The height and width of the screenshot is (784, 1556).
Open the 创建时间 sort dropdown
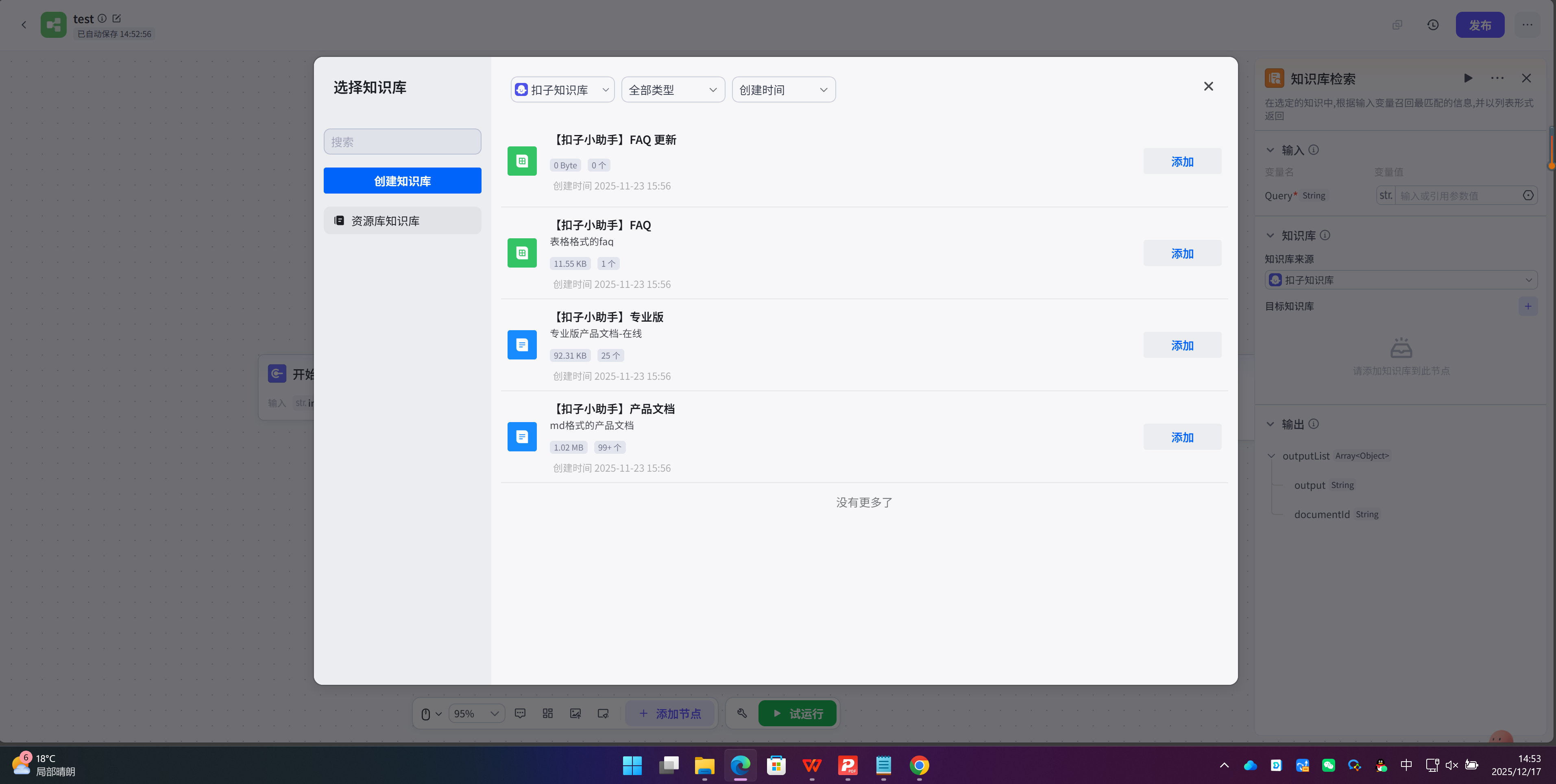pyautogui.click(x=783, y=90)
